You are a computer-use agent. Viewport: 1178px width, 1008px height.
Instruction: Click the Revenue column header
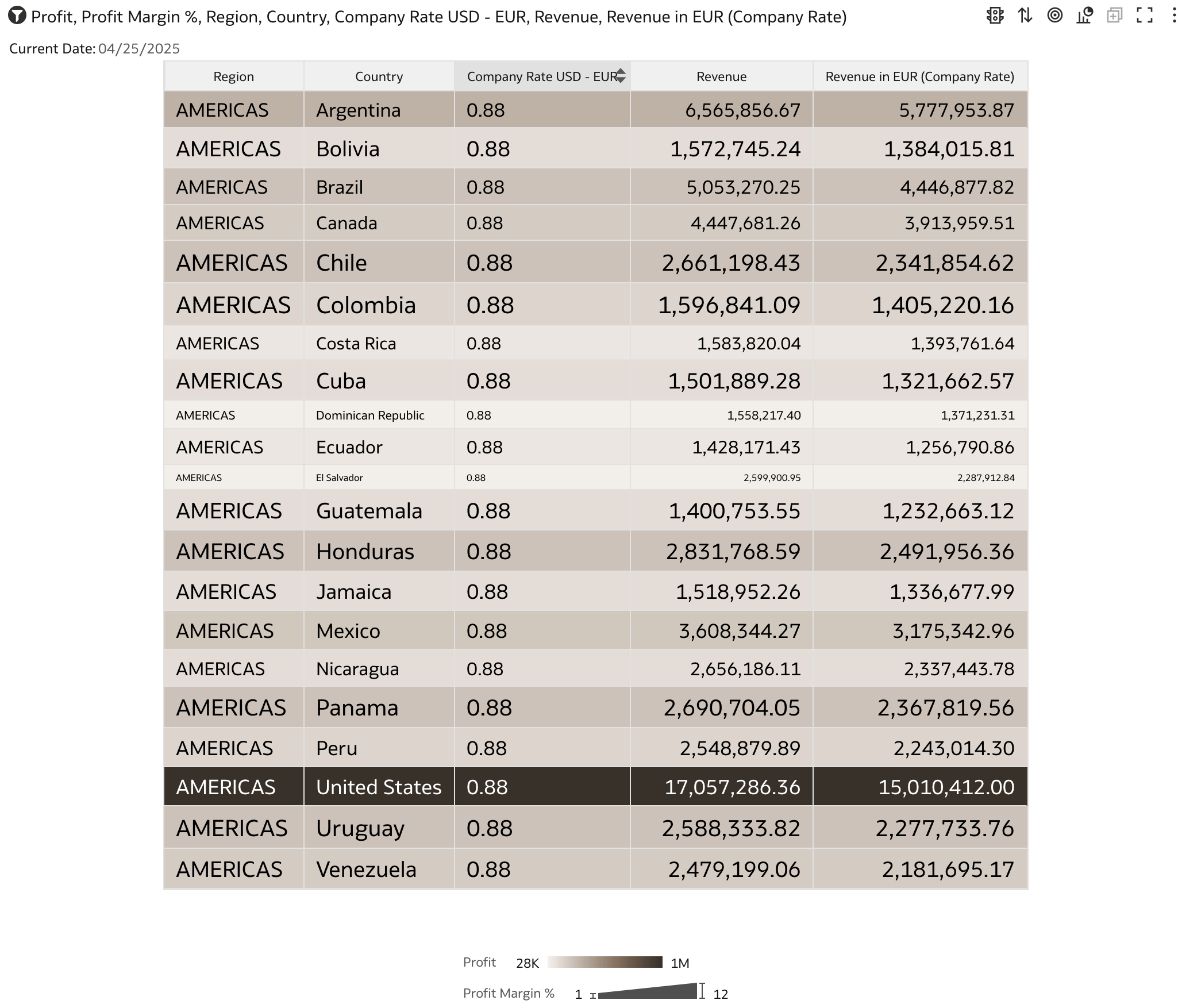click(x=722, y=76)
